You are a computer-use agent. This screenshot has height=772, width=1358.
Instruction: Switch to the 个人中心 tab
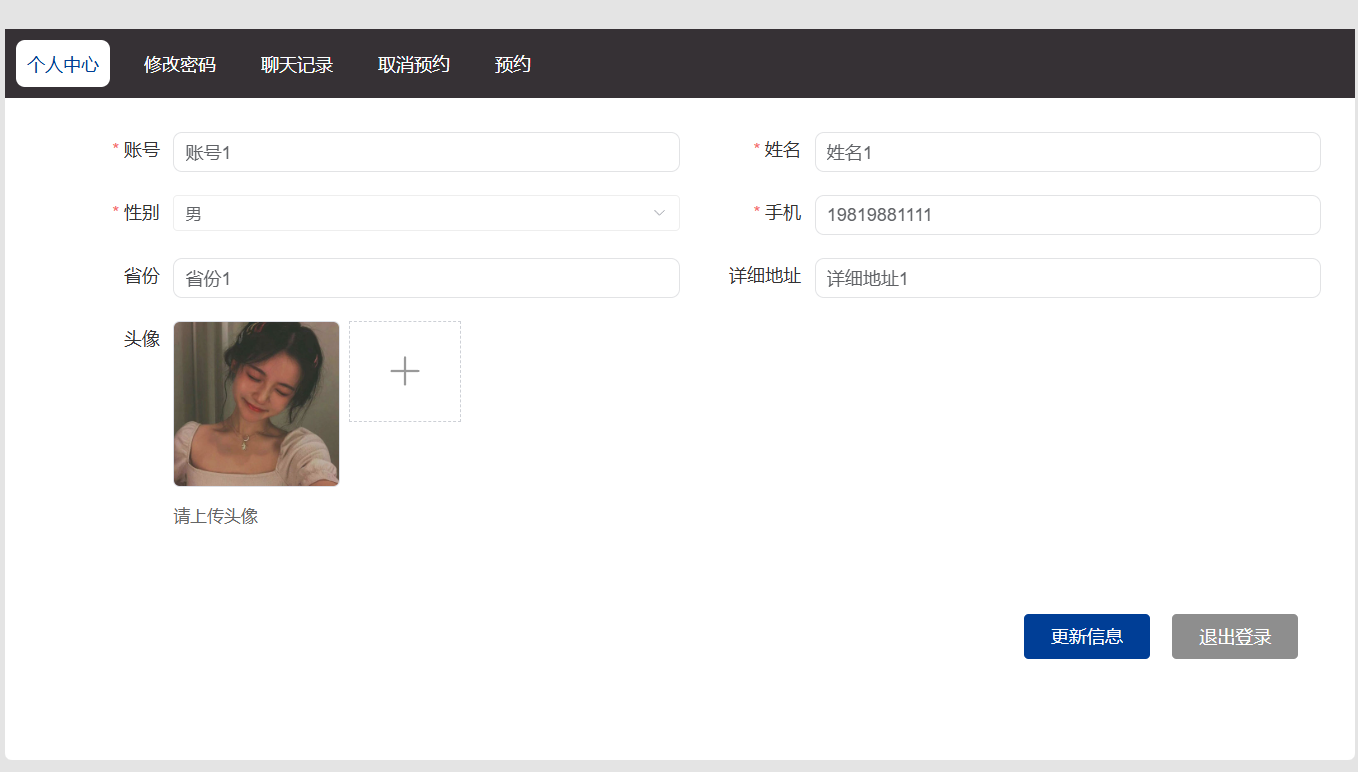coord(63,64)
